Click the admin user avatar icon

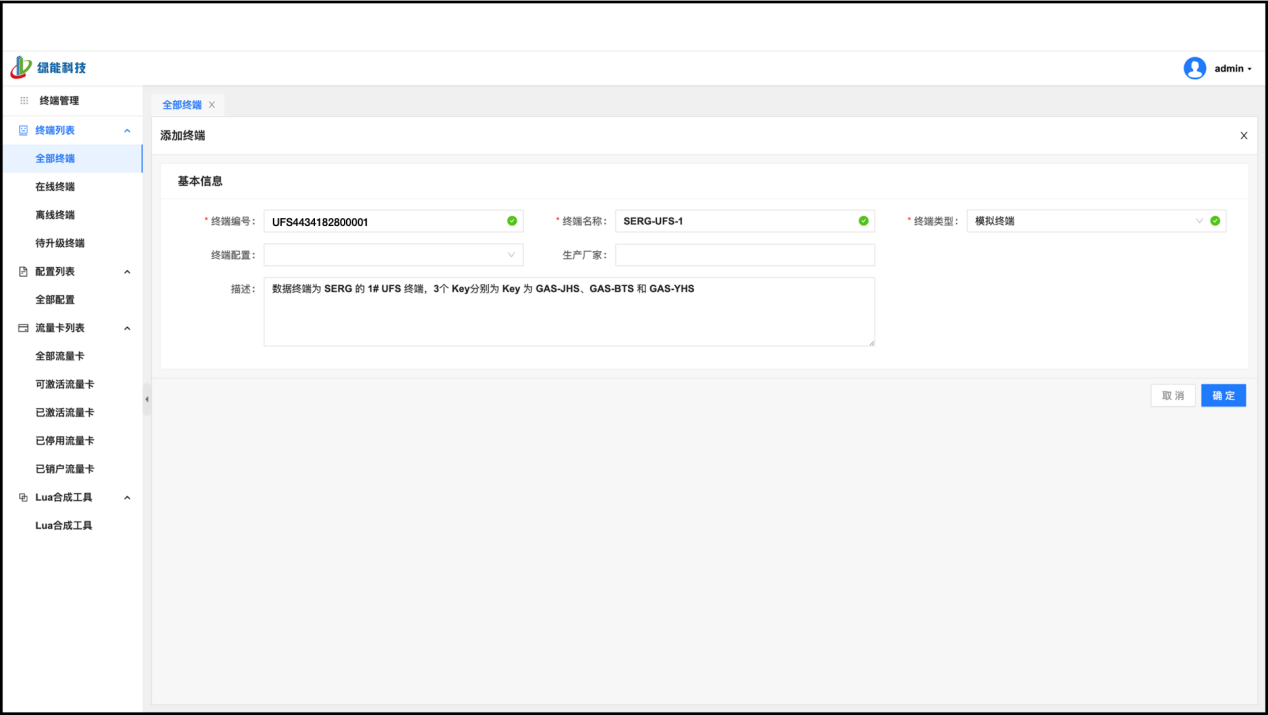pyautogui.click(x=1194, y=68)
